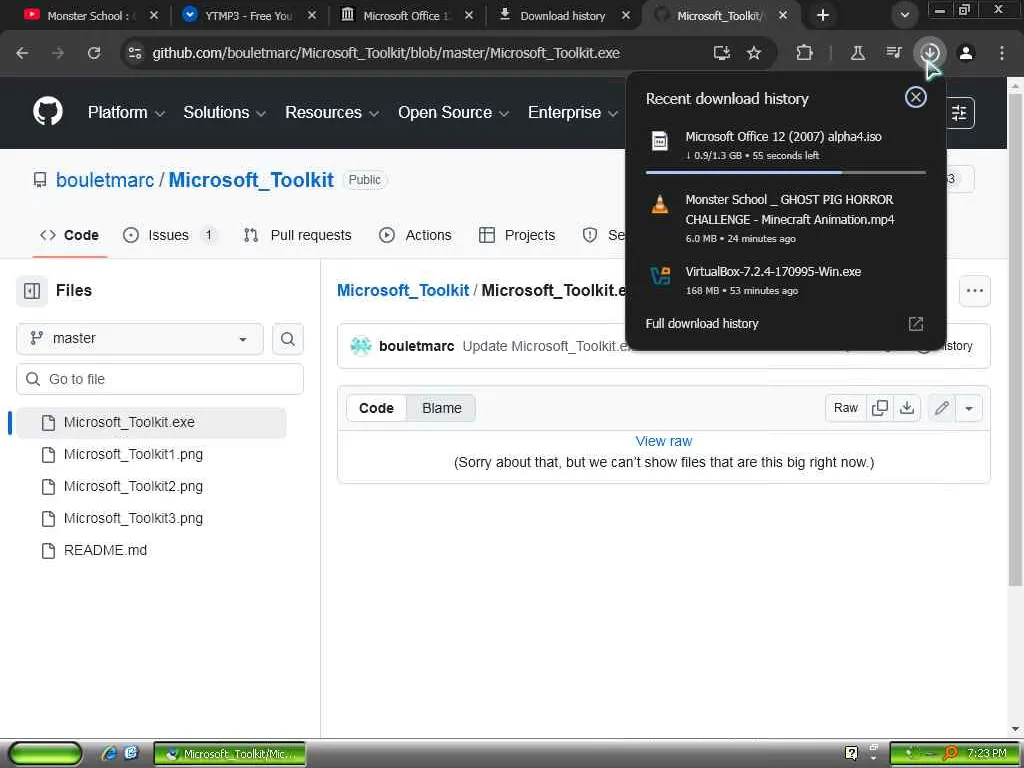Image resolution: width=1024 pixels, height=768 pixels.
Task: Open the Microsoft_Toolkit repository title link
Action: [x=251, y=180]
